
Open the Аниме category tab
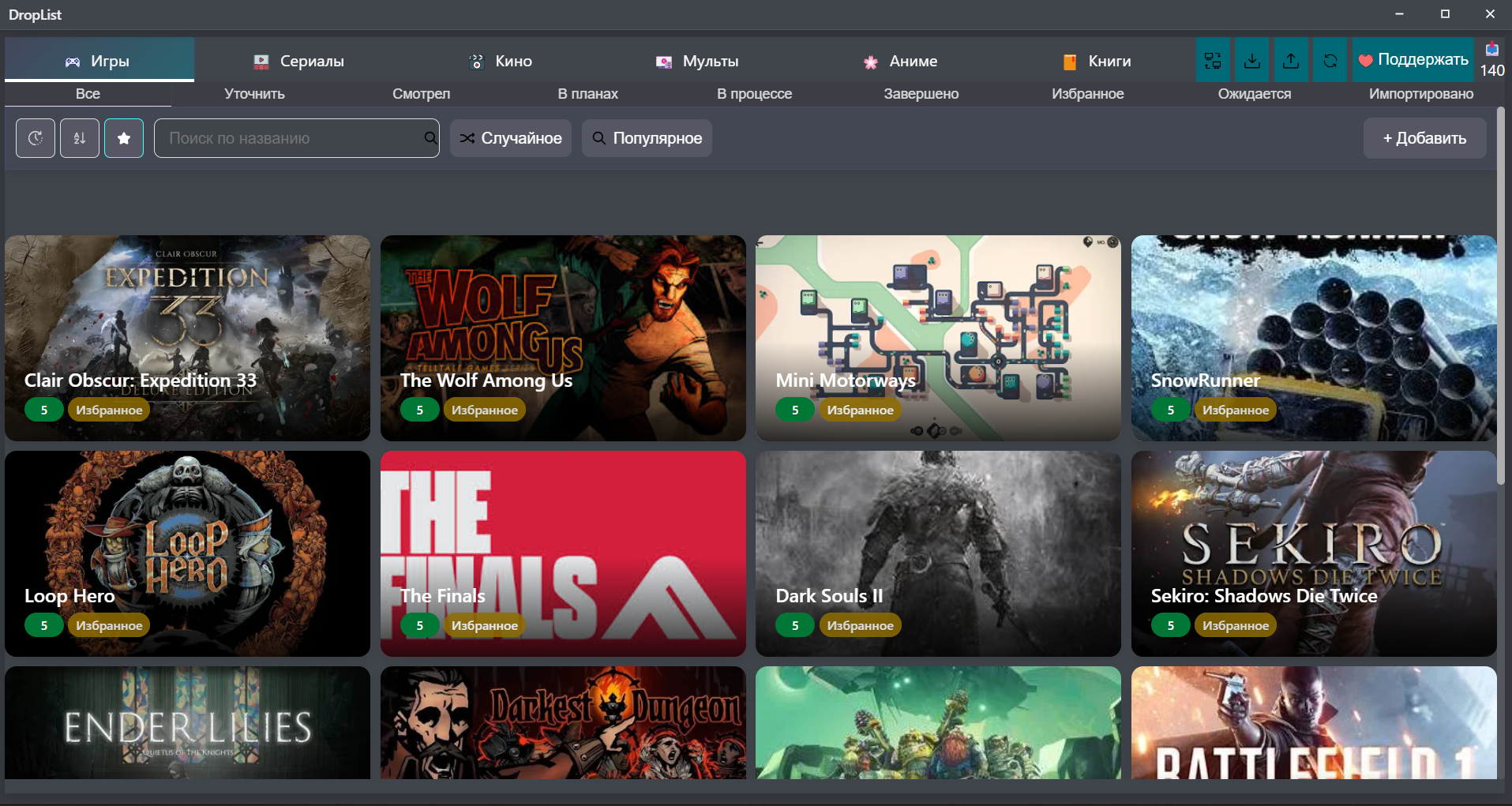pyautogui.click(x=900, y=61)
